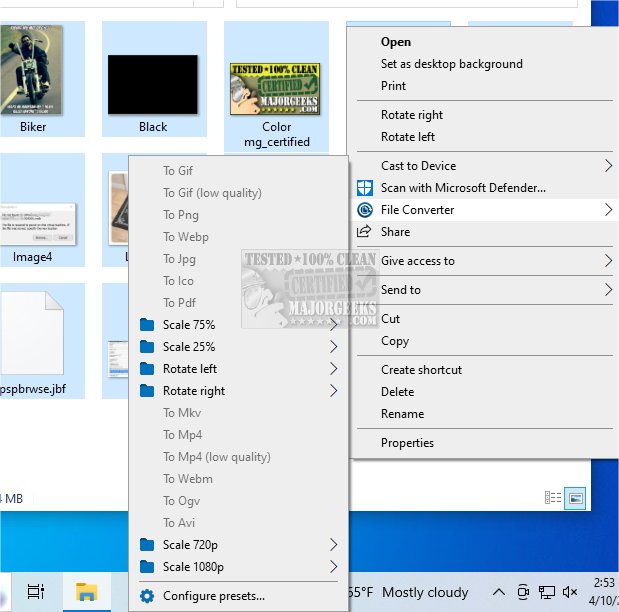The image size is (619, 612).
Task: Open File Explorer from the taskbar
Action: 86,592
